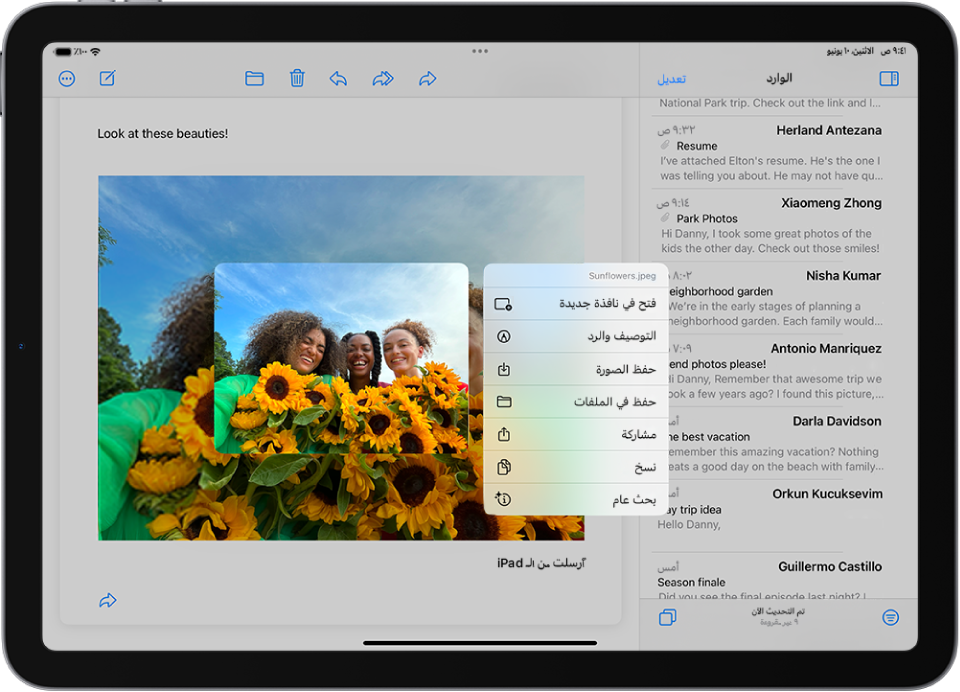Toggle the sidebar panel icon beside الوارد
This screenshot has height=692, width=960.
[x=888, y=78]
